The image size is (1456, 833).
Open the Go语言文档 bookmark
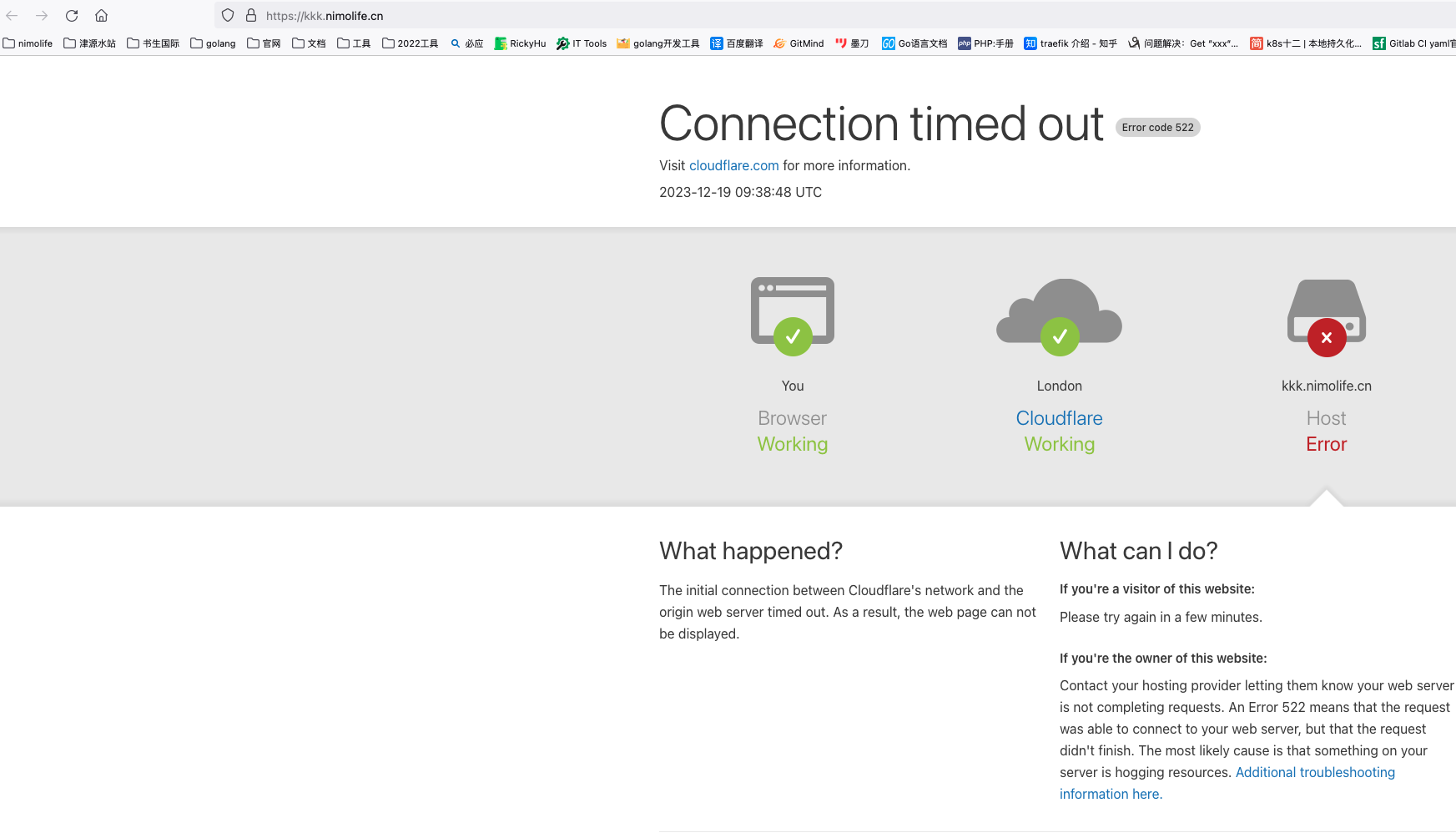coord(914,43)
